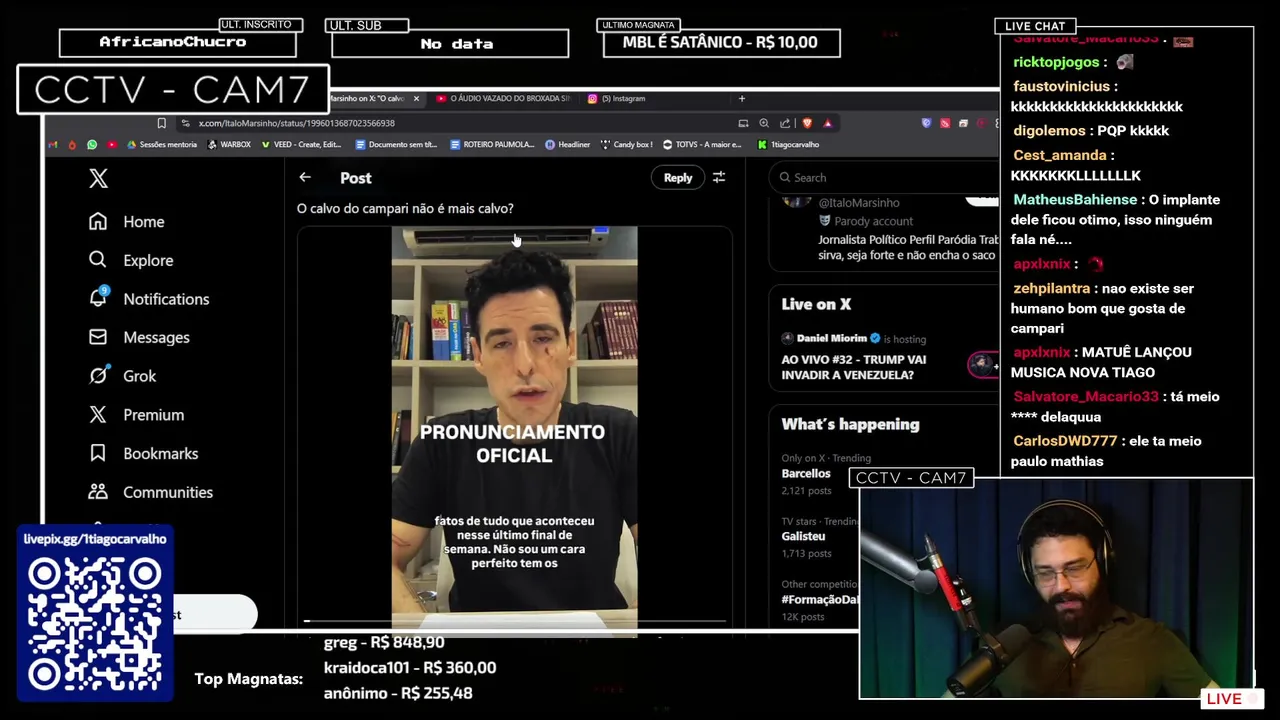Open the @ItaloMarsinho profile handle

(x=859, y=202)
